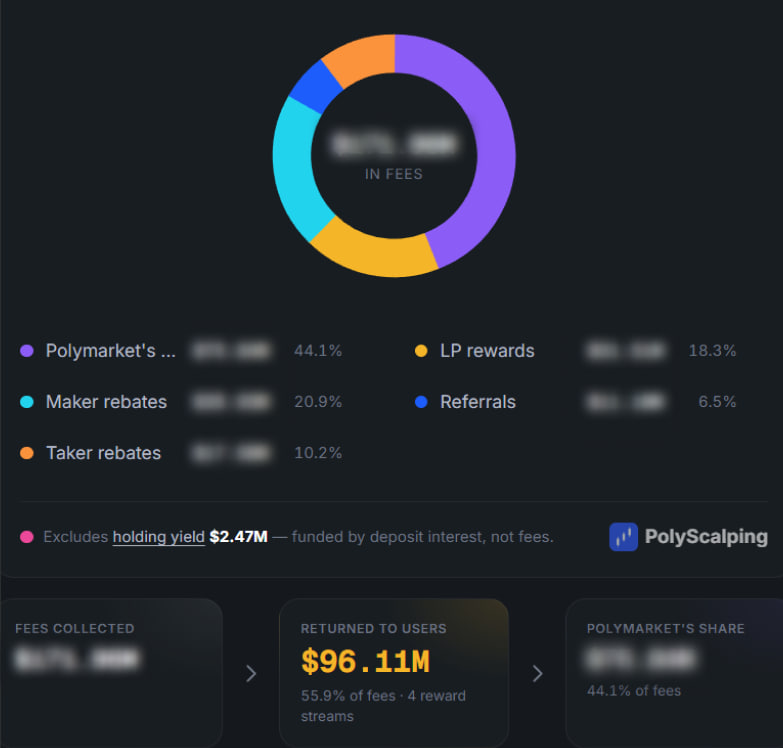This screenshot has height=748, width=783.
Task: Click the pink holding yield dot
Action: (26, 537)
